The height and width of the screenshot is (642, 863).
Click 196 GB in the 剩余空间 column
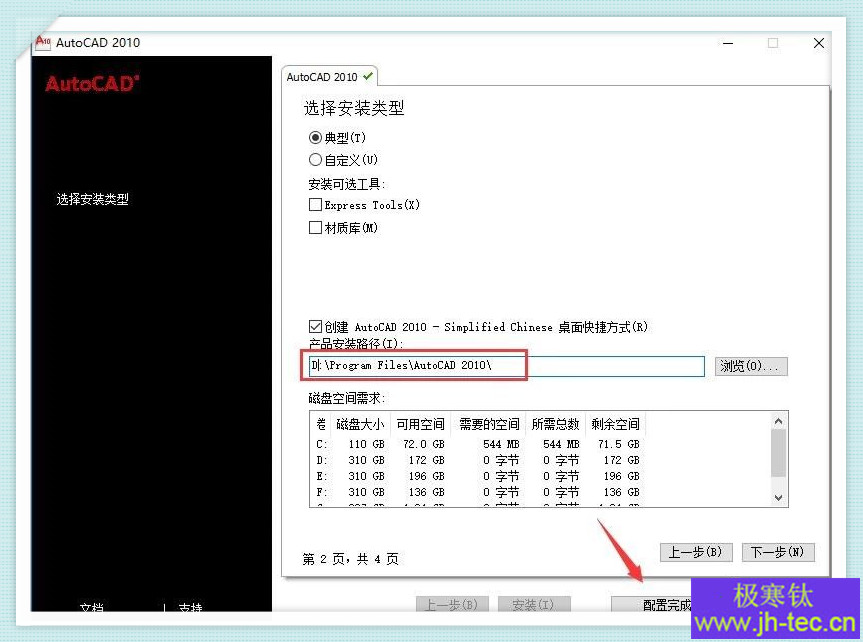pyautogui.click(x=621, y=476)
